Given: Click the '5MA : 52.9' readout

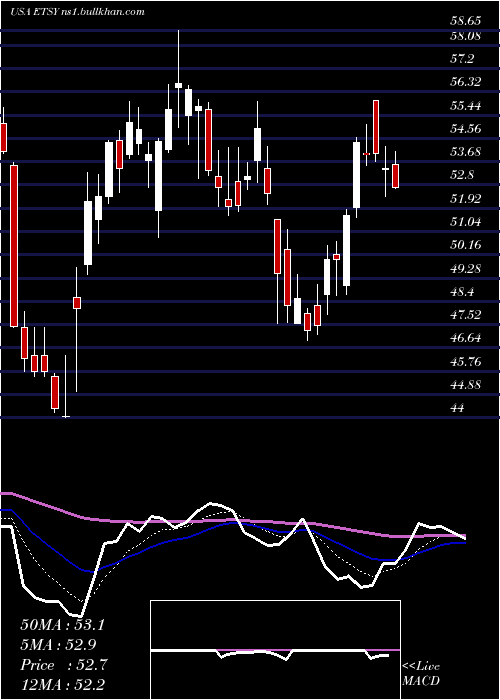Looking at the screenshot, I should [x=58, y=645].
